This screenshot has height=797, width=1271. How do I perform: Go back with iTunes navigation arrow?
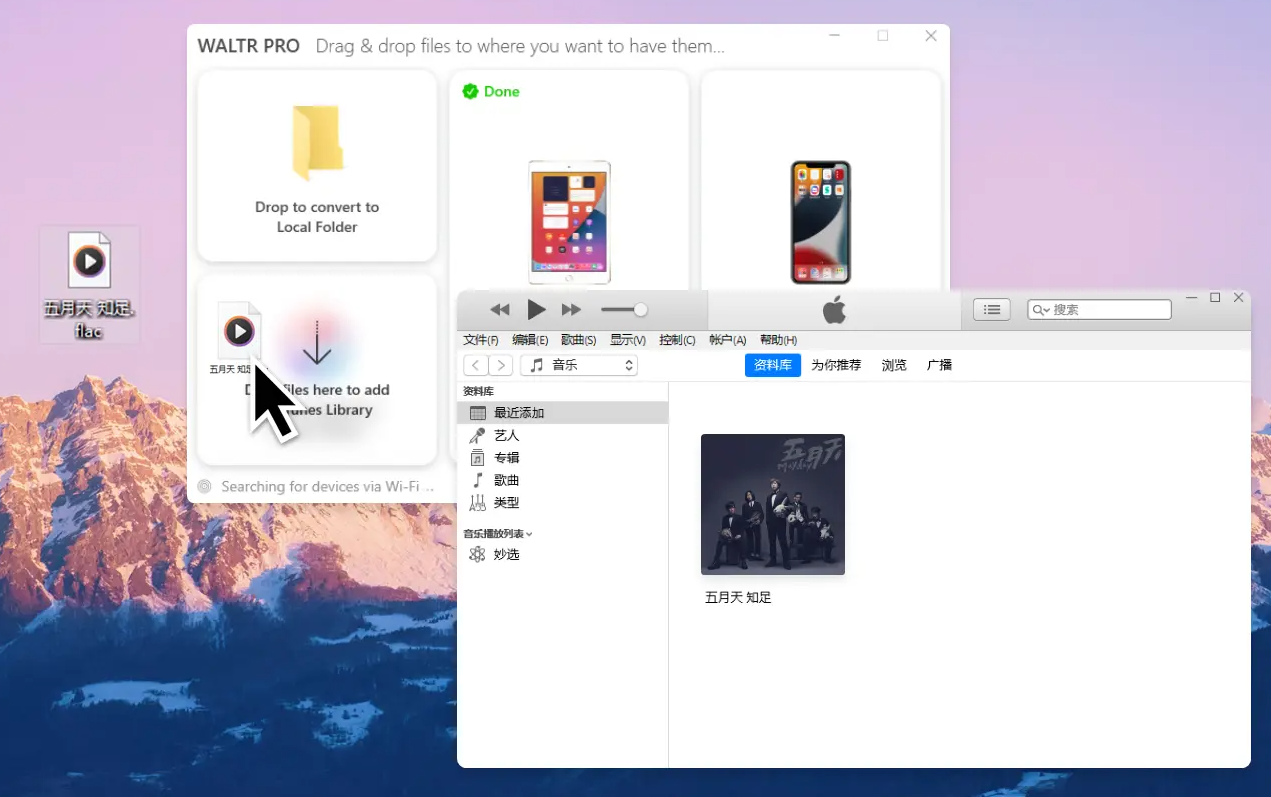(476, 365)
